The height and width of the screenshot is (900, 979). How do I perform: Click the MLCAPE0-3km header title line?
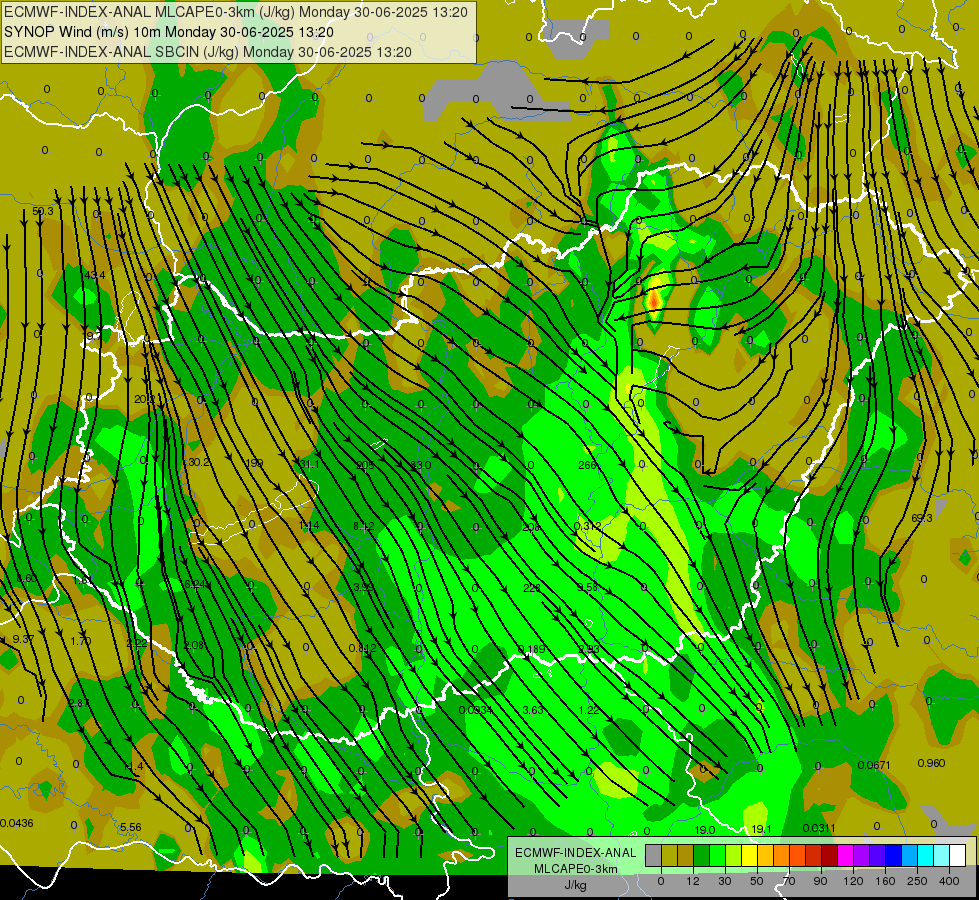235,12
